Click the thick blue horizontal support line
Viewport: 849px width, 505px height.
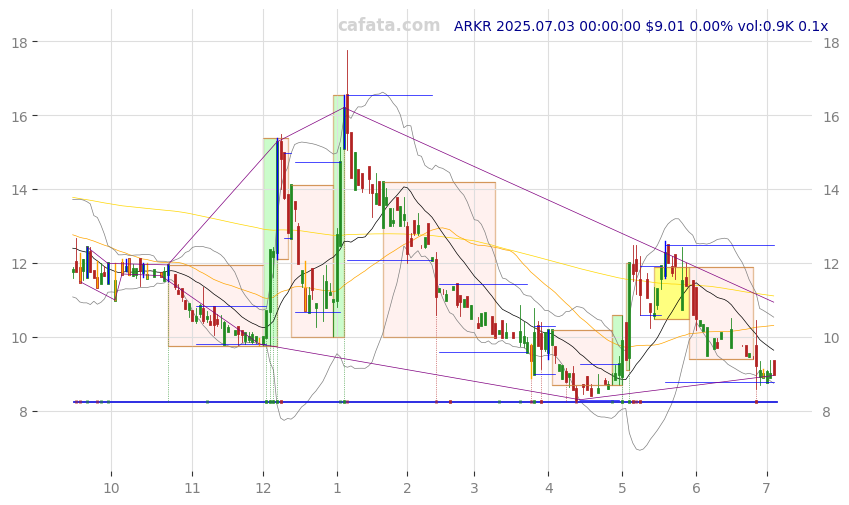(426, 402)
